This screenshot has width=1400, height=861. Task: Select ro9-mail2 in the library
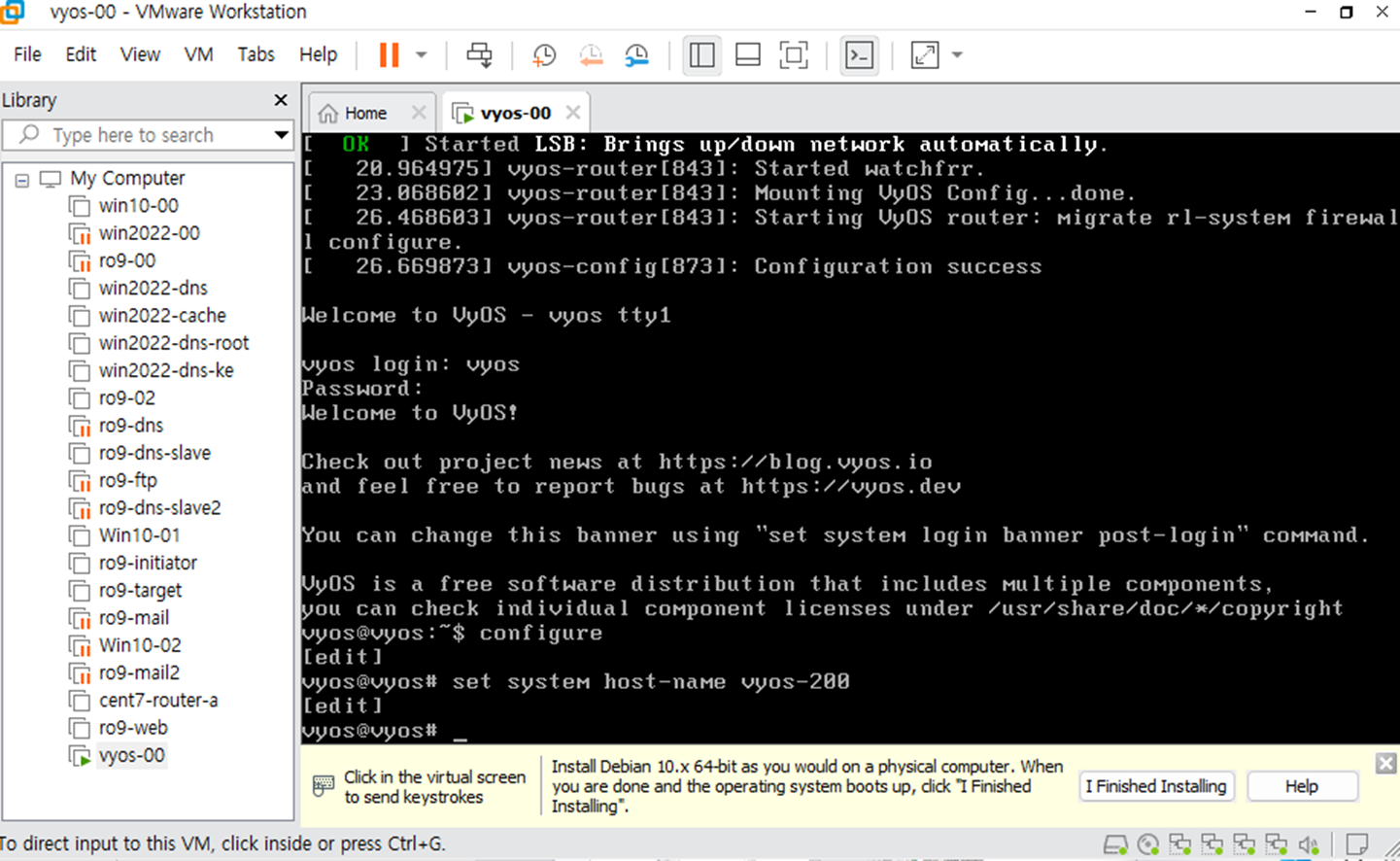(139, 672)
